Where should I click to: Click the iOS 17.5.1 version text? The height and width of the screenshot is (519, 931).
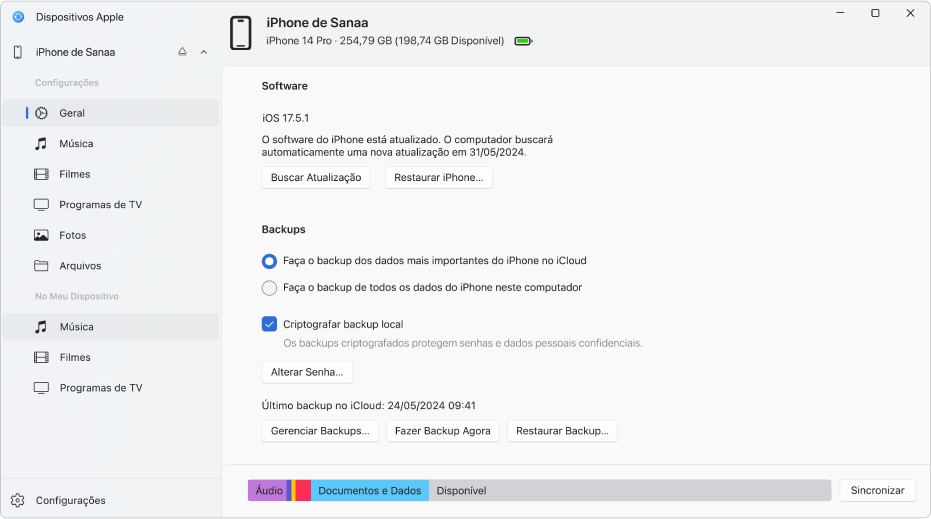coord(286,118)
